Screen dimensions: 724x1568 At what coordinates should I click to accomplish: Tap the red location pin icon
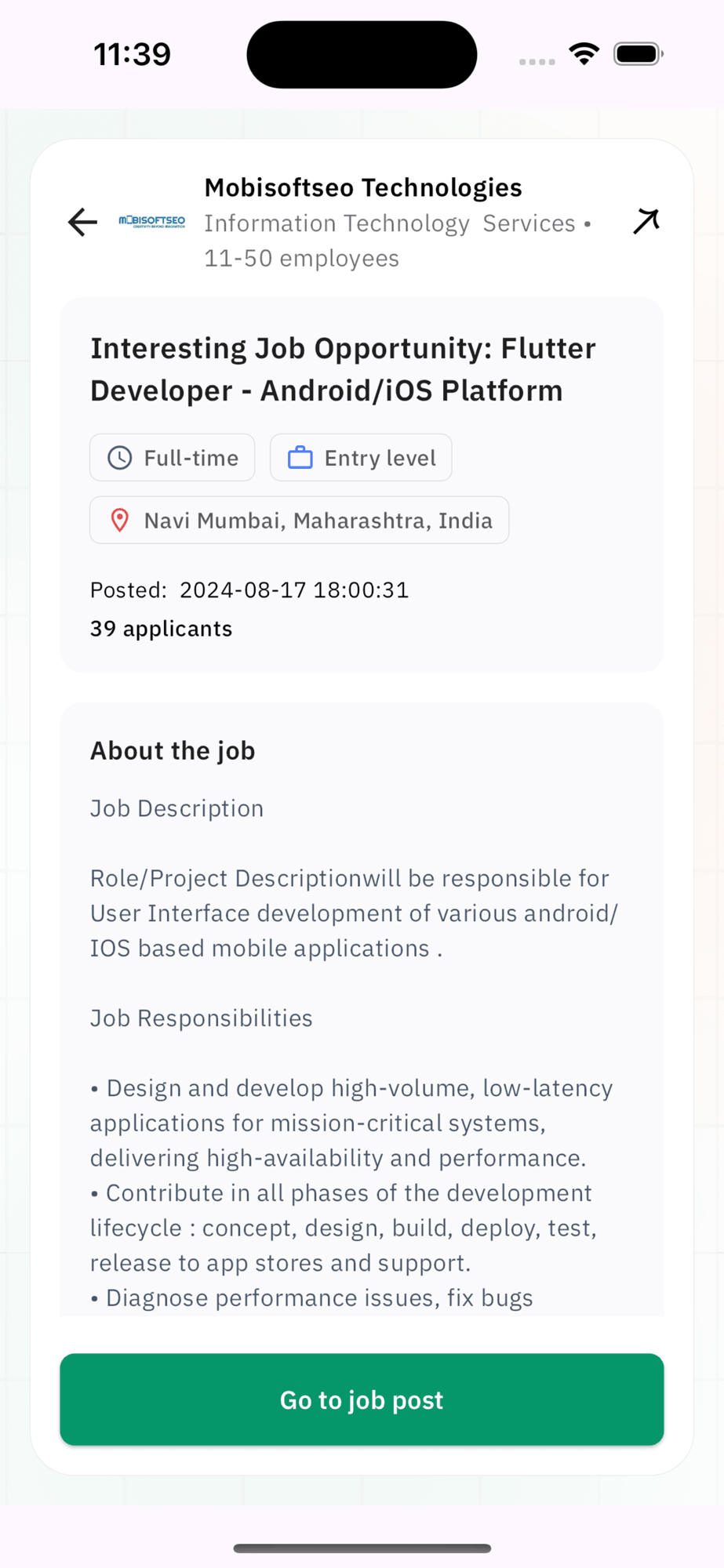[x=119, y=521]
